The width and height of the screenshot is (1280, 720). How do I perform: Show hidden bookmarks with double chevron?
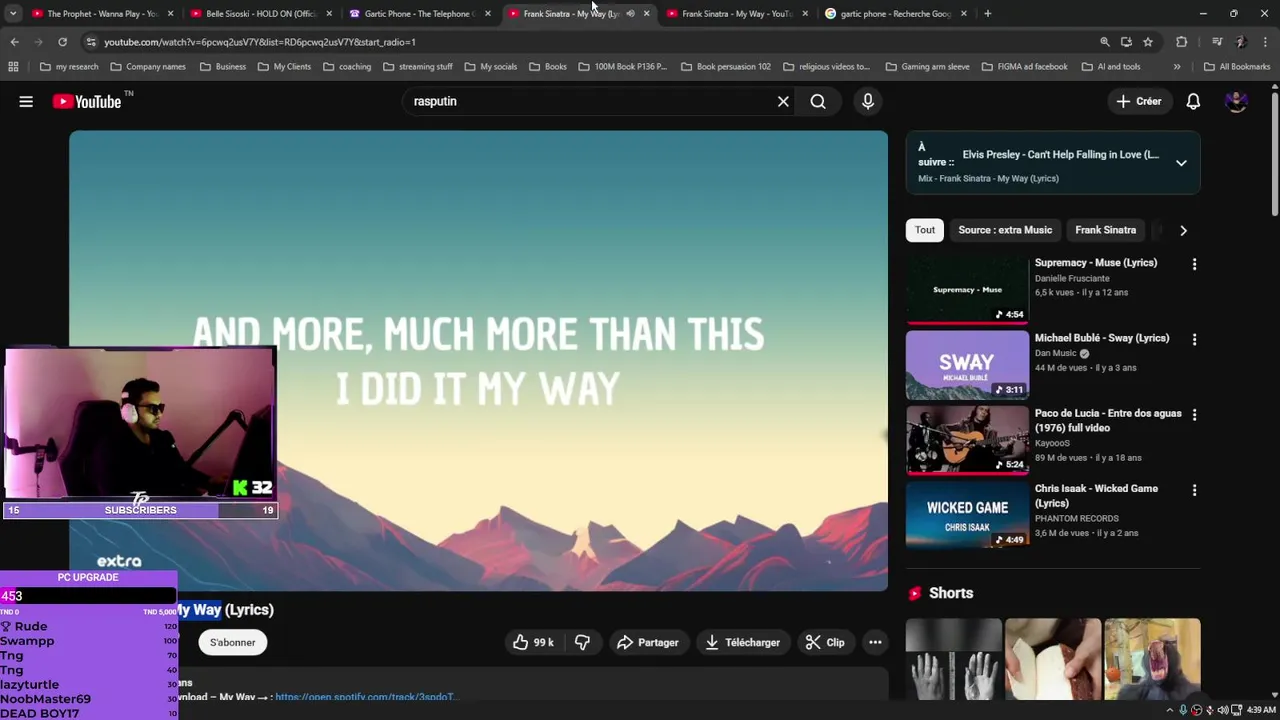click(x=1176, y=67)
